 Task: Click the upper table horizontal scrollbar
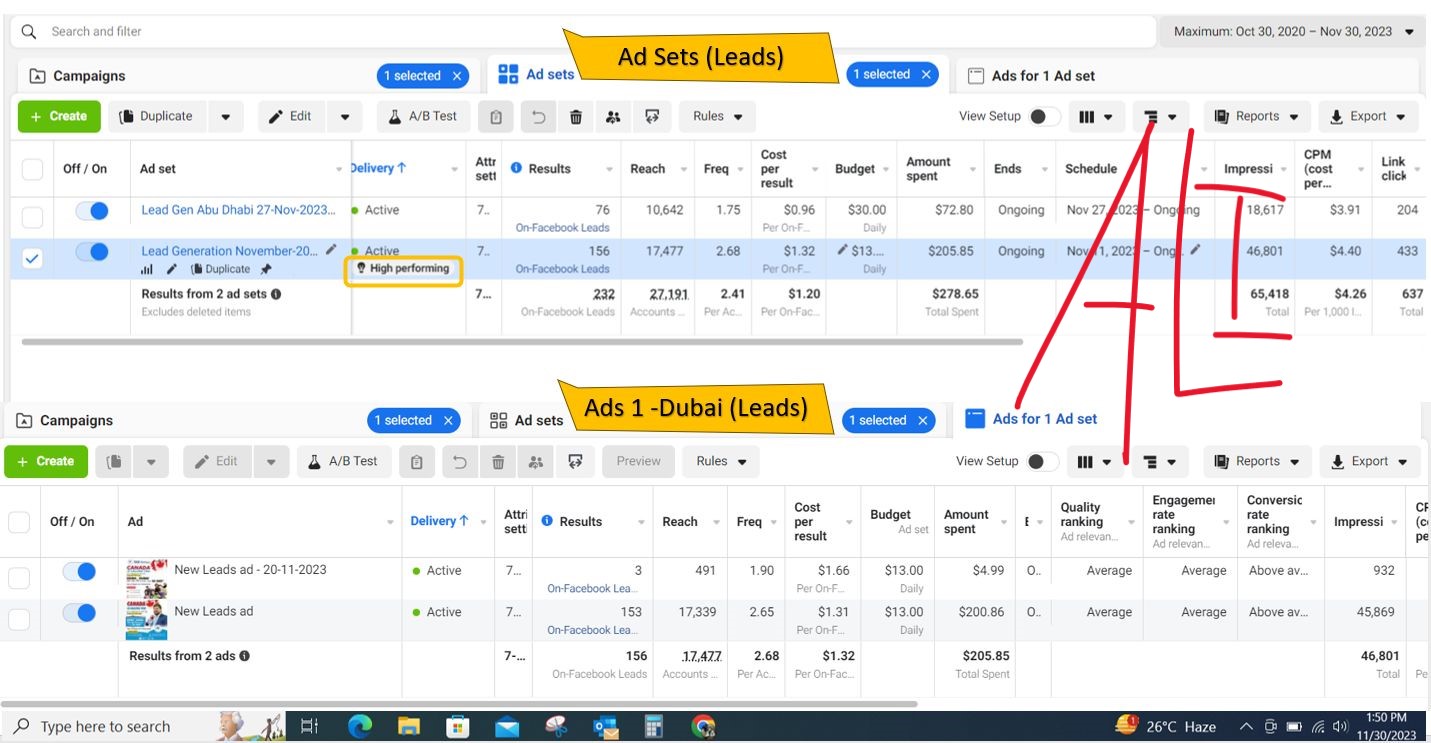(520, 342)
